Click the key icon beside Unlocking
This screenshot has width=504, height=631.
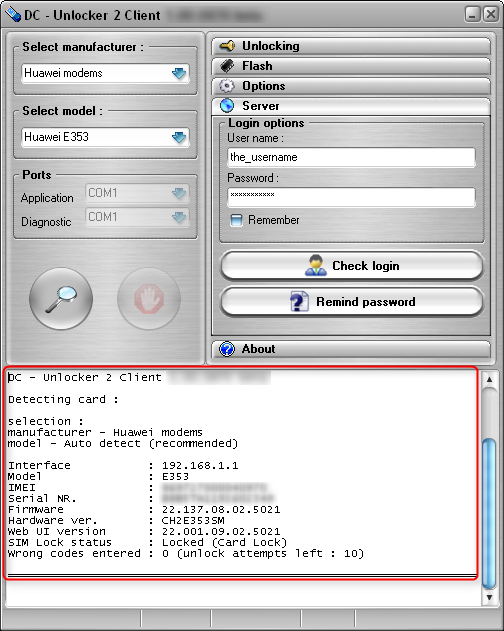227,46
